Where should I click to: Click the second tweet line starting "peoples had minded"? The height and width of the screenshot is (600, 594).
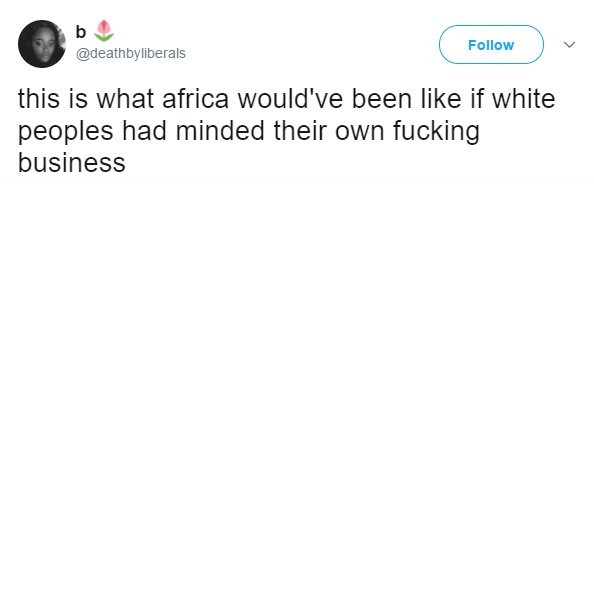pyautogui.click(x=249, y=131)
